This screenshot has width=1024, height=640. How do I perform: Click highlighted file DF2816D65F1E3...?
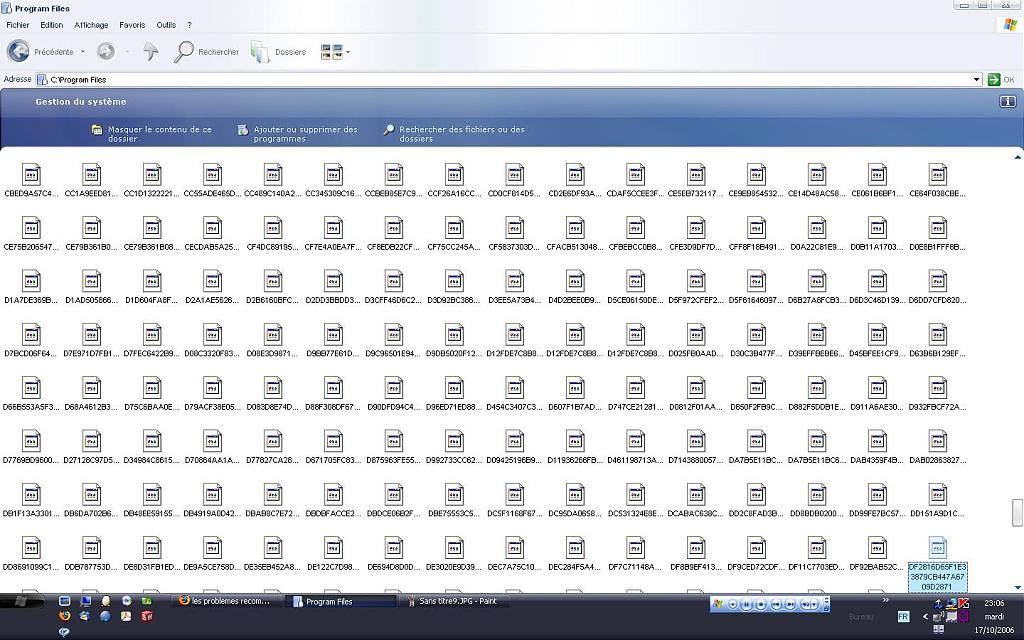[x=937, y=564]
